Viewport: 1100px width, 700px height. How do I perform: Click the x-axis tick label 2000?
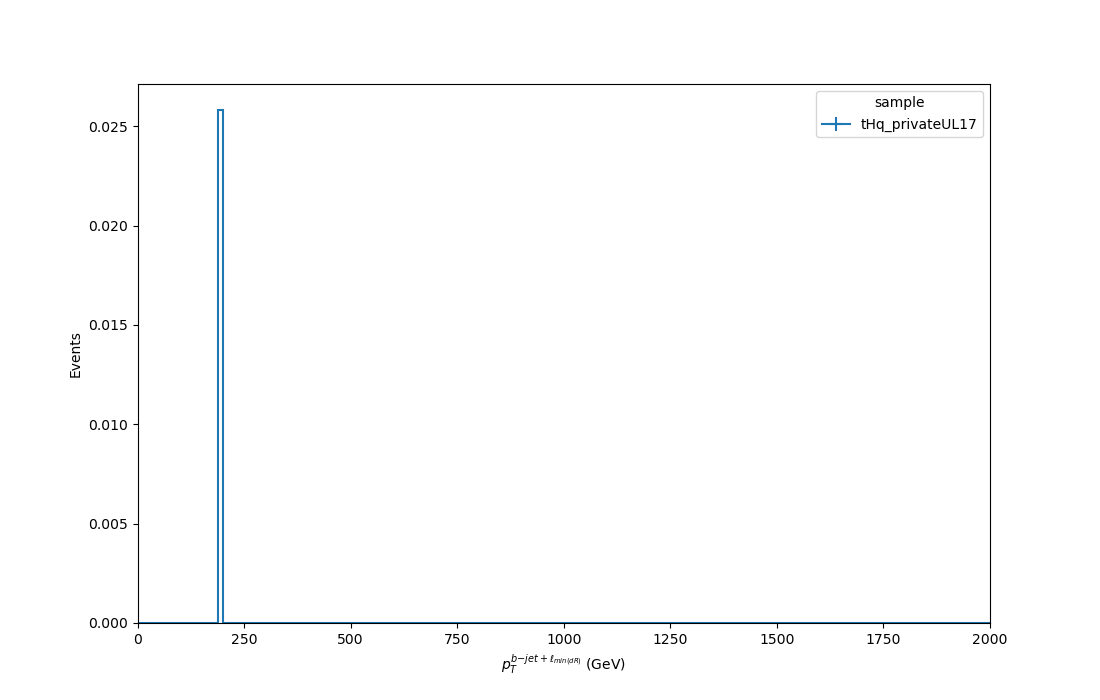990,639
